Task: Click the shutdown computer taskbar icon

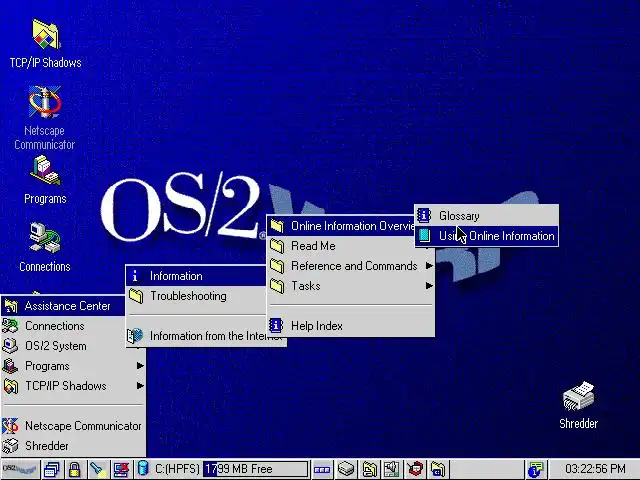Action: 121,469
